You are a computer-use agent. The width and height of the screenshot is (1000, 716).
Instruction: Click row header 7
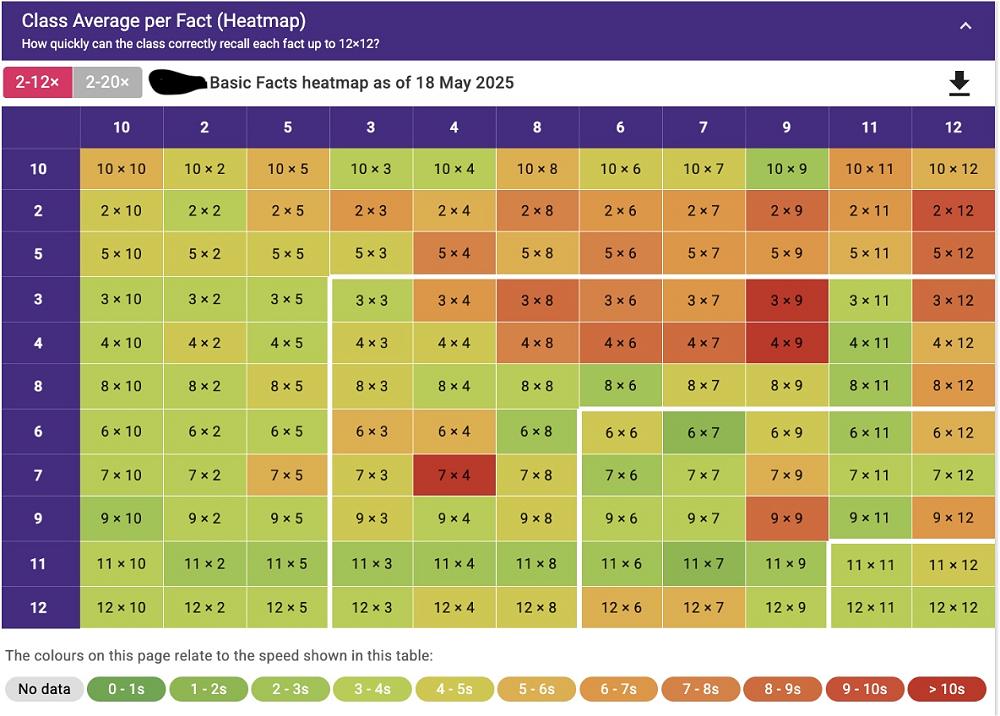[x=39, y=475]
